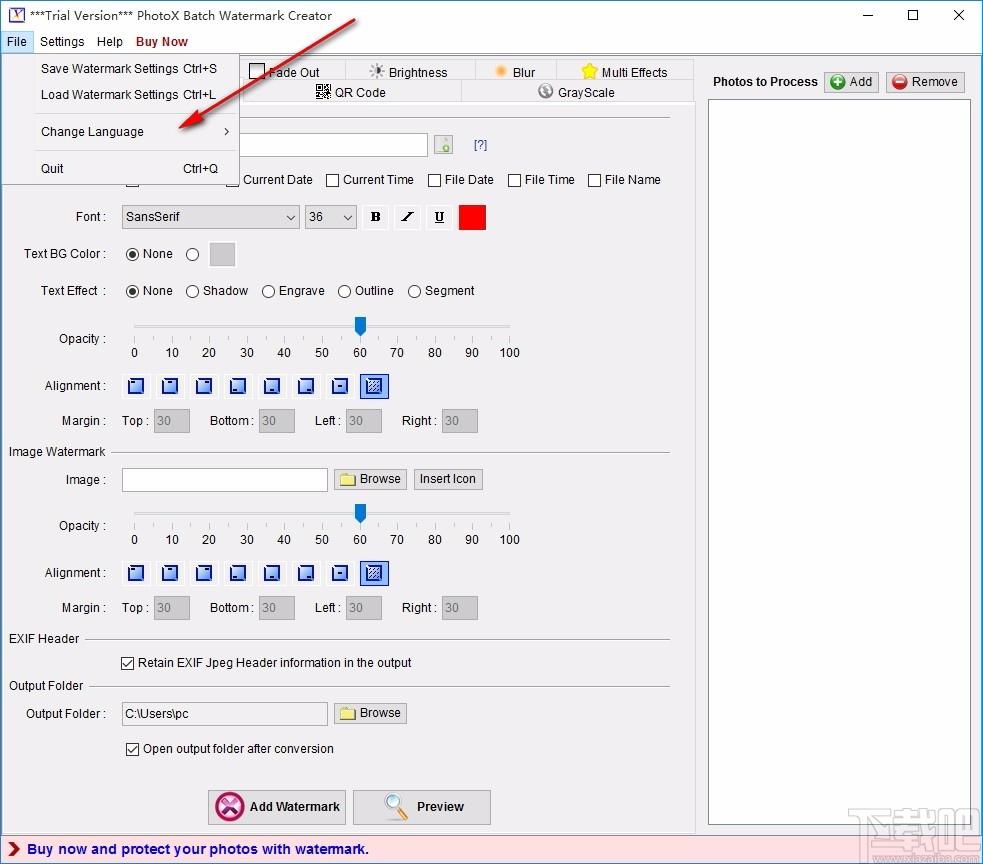Toggle bold font style
This screenshot has height=864, width=983.
click(376, 217)
